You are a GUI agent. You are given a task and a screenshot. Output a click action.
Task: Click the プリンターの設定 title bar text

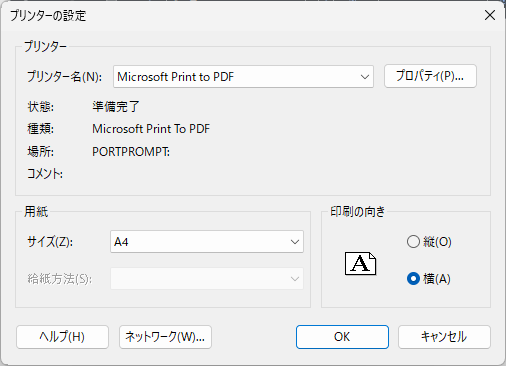pos(48,16)
